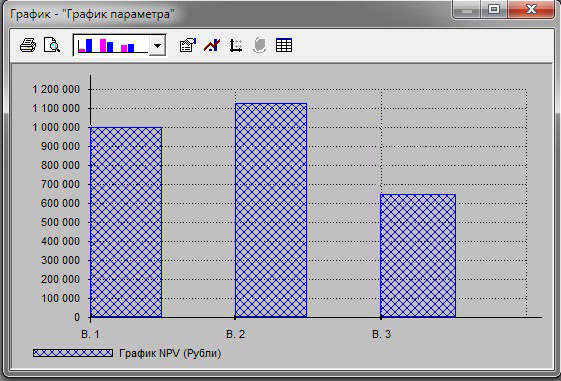Show data table grid icon
The width and height of the screenshot is (561, 381).
(284, 45)
